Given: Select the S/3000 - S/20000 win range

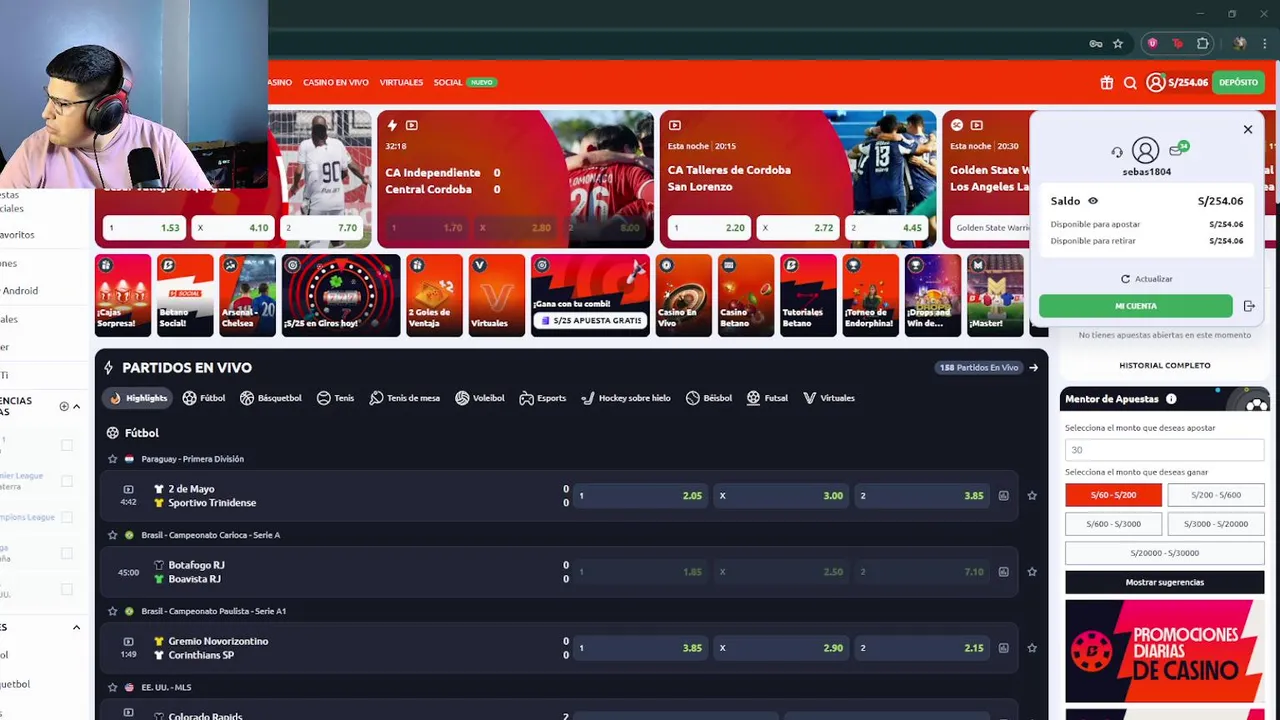Looking at the screenshot, I should (x=1216, y=524).
